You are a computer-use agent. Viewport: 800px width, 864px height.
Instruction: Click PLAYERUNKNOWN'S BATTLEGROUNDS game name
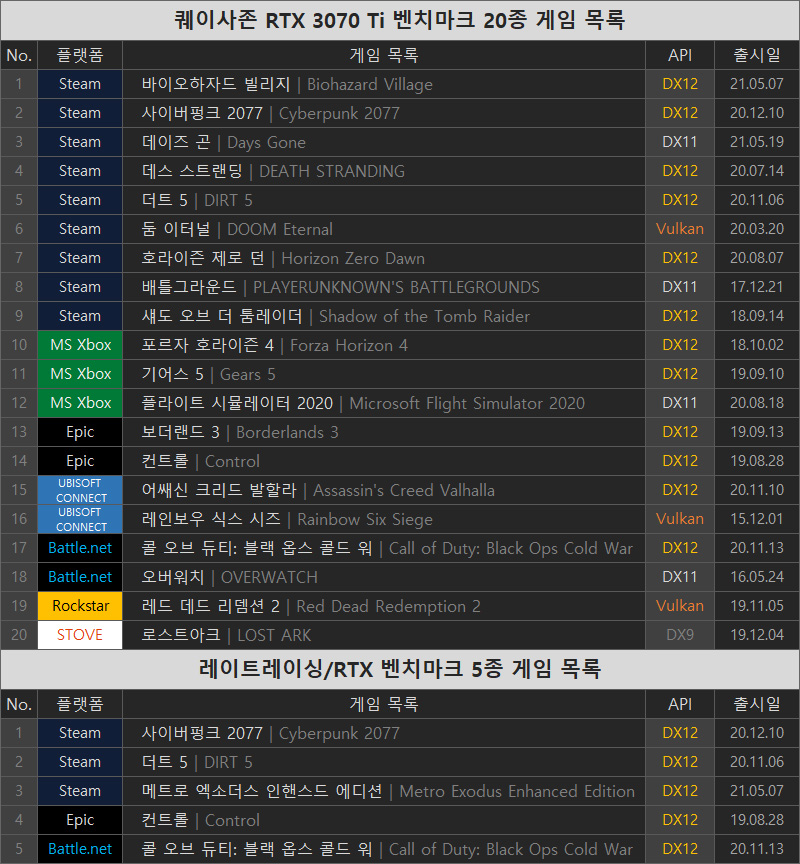coord(396,287)
